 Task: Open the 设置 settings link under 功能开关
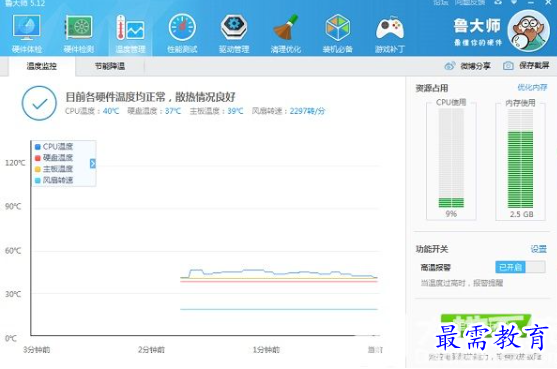pos(539,249)
